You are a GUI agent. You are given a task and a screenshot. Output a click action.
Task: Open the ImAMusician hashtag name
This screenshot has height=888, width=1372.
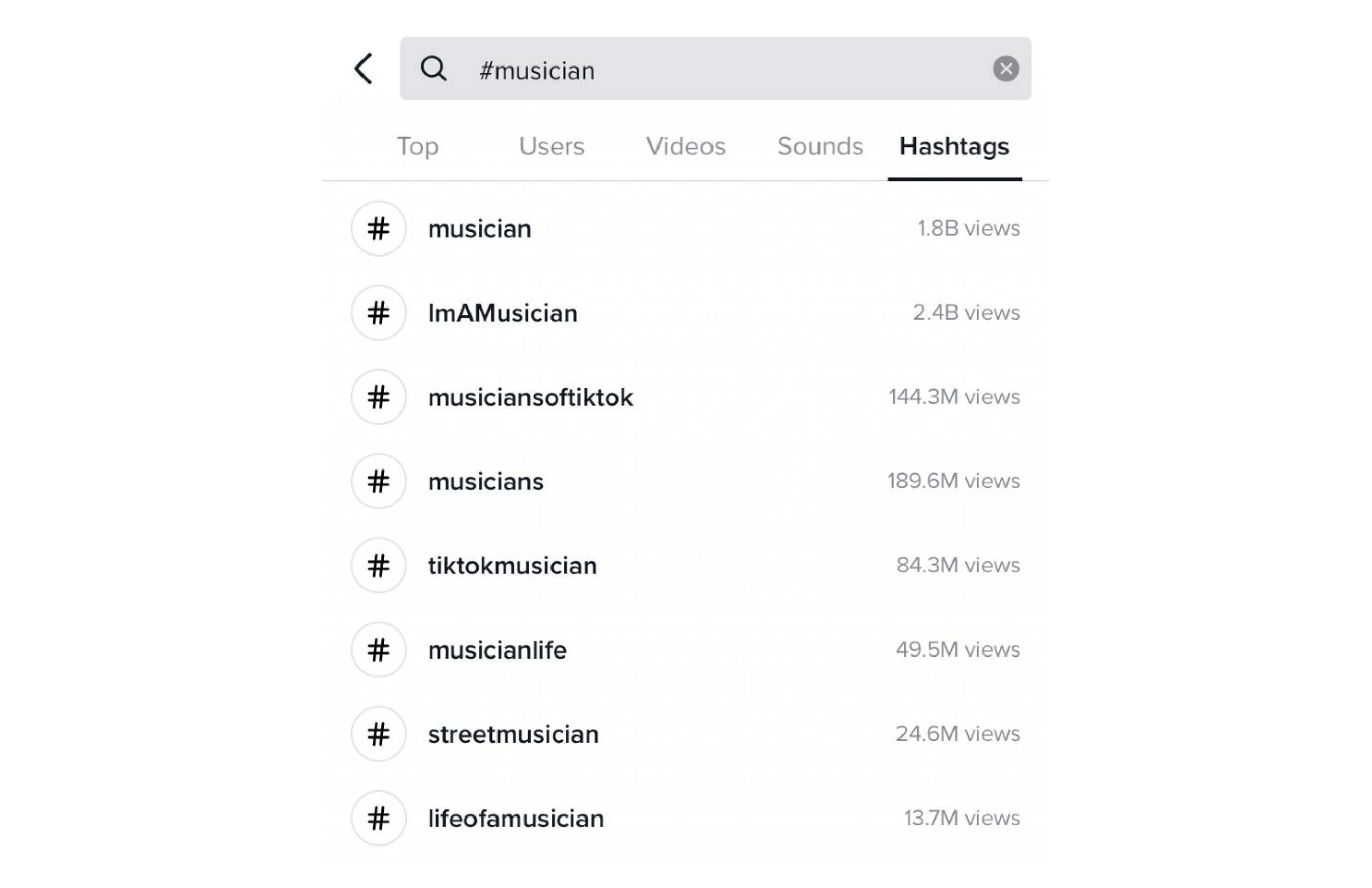coord(503,312)
